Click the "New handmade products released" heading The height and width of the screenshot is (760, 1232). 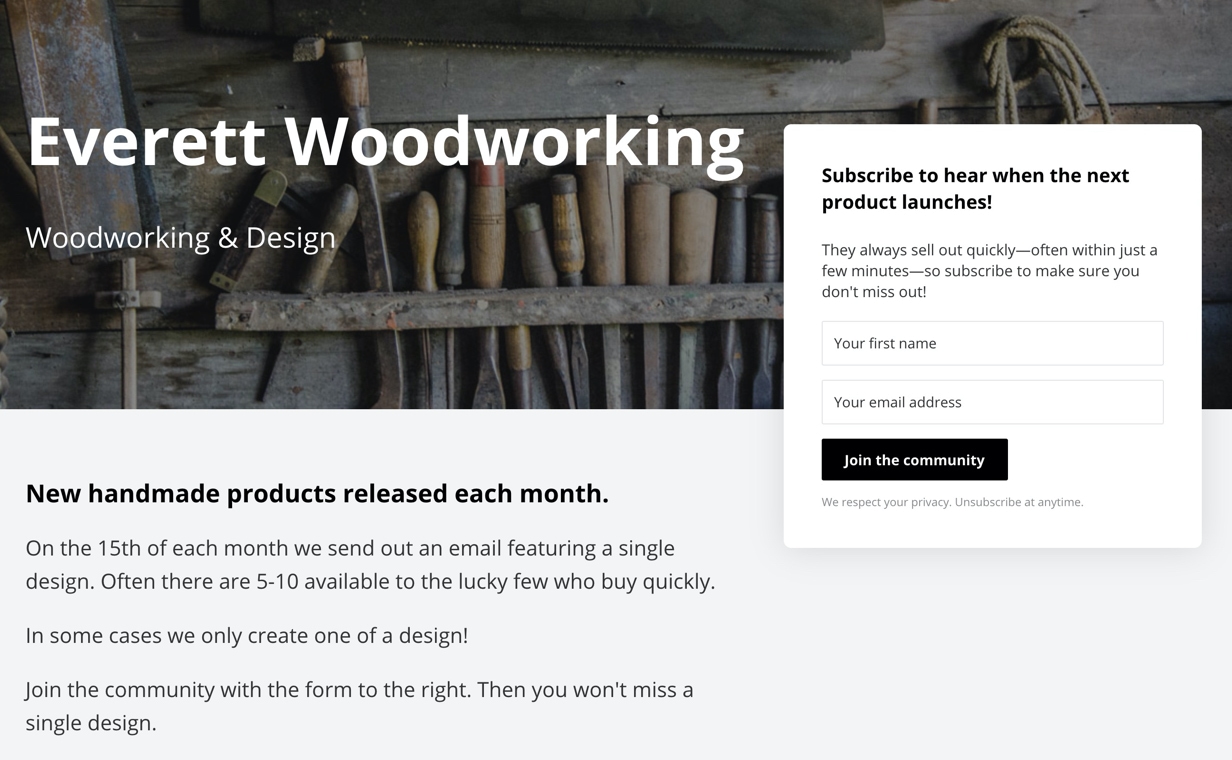click(317, 493)
